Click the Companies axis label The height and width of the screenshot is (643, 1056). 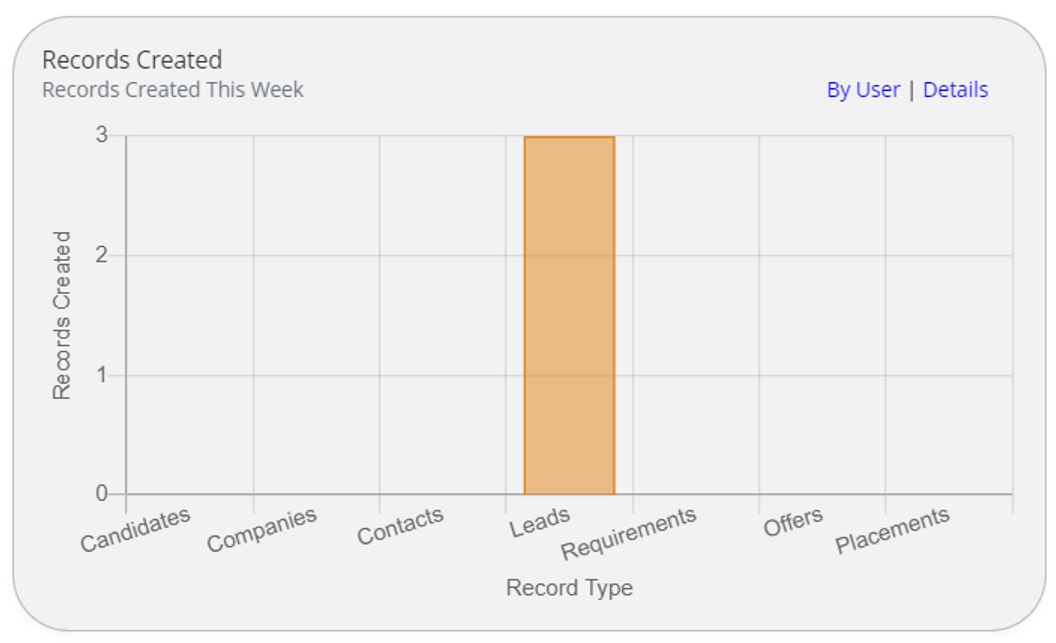[x=261, y=530]
